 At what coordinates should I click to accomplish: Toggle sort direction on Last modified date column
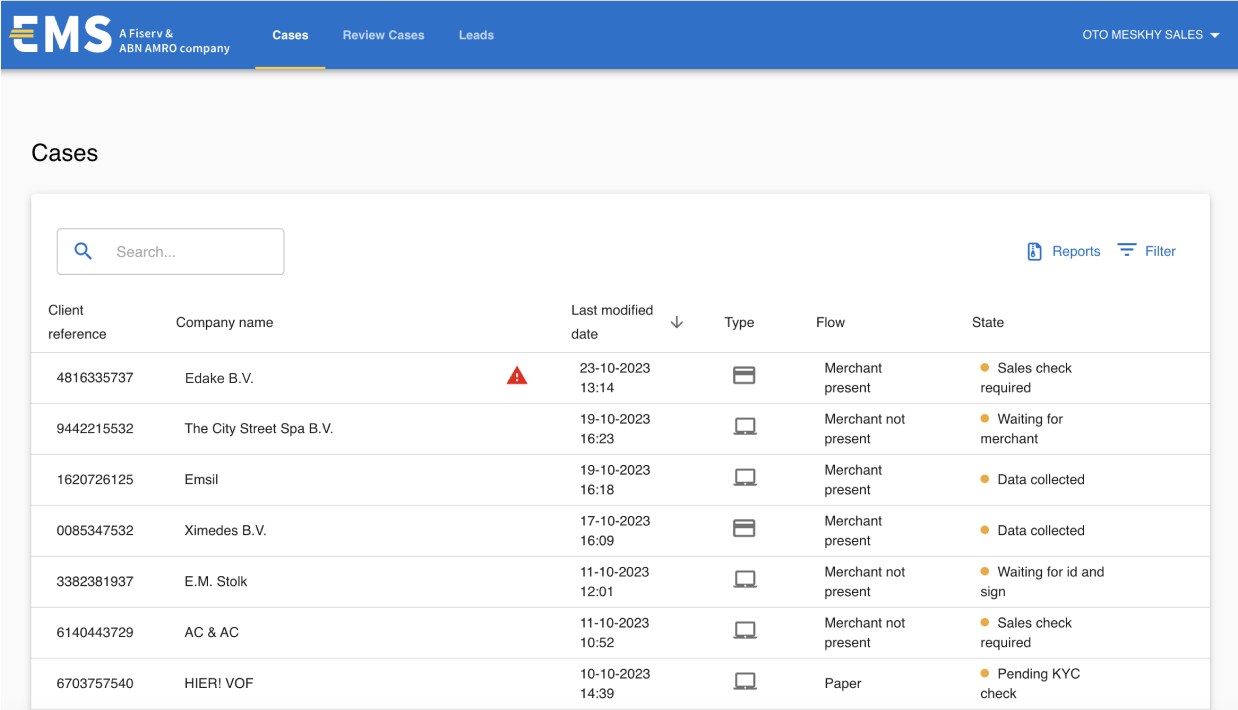[677, 322]
